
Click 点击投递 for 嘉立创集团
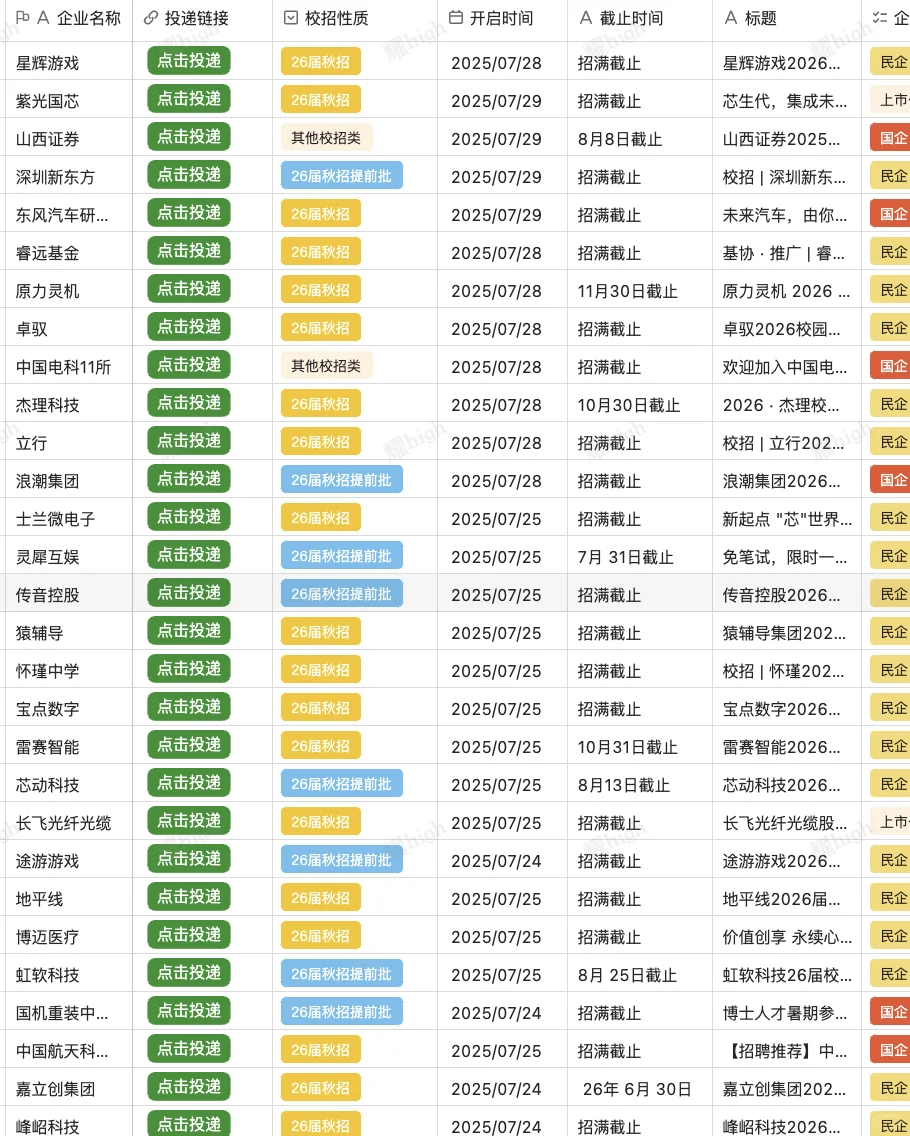[x=188, y=1087]
